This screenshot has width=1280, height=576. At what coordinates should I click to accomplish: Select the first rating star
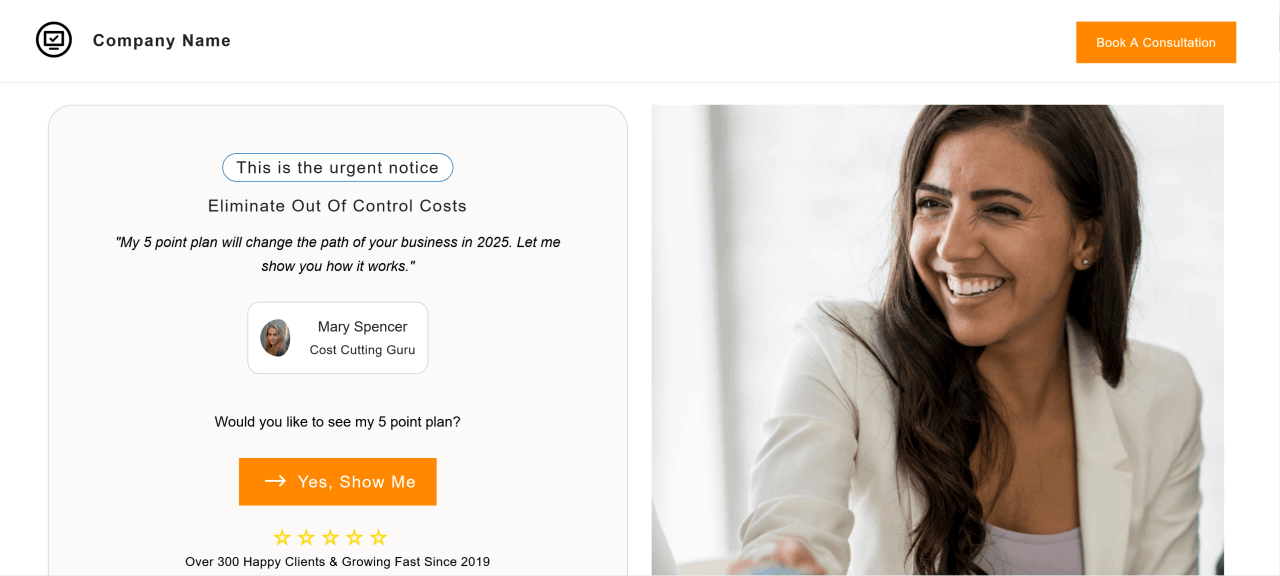point(282,538)
